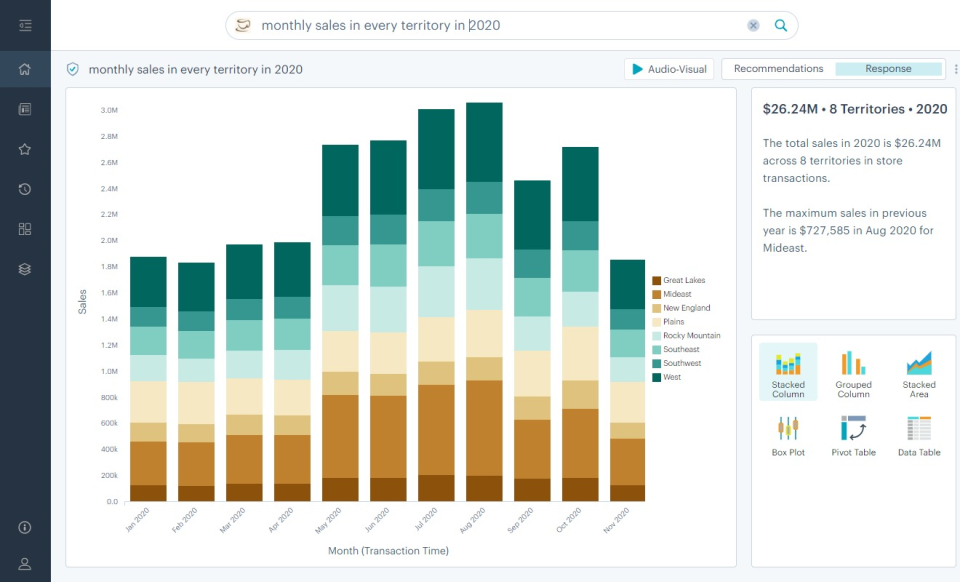Click the Great Lakes legend color swatch
This screenshot has height=582, width=960.
click(656, 281)
